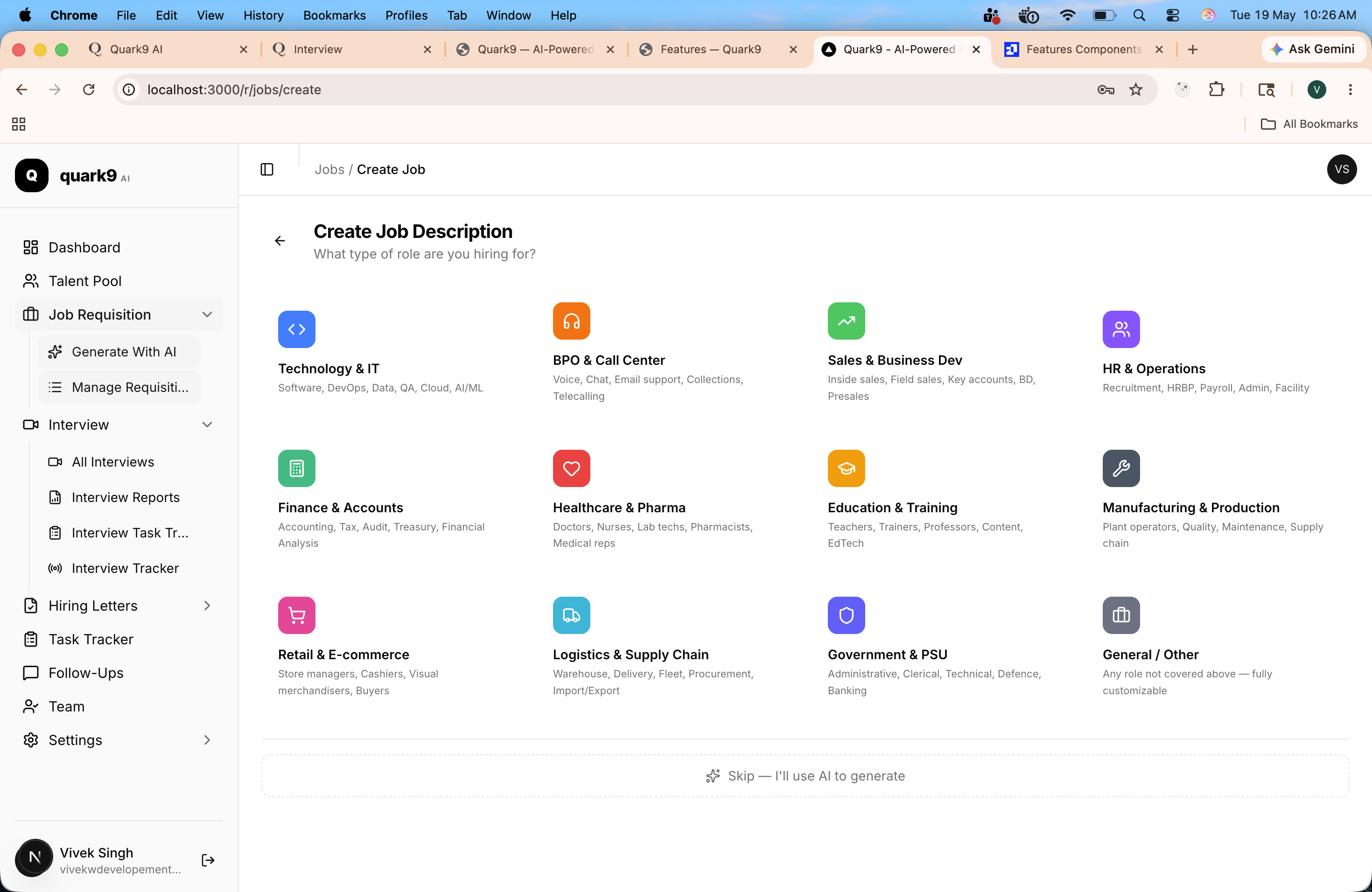Go to Talent Pool

[118, 281]
